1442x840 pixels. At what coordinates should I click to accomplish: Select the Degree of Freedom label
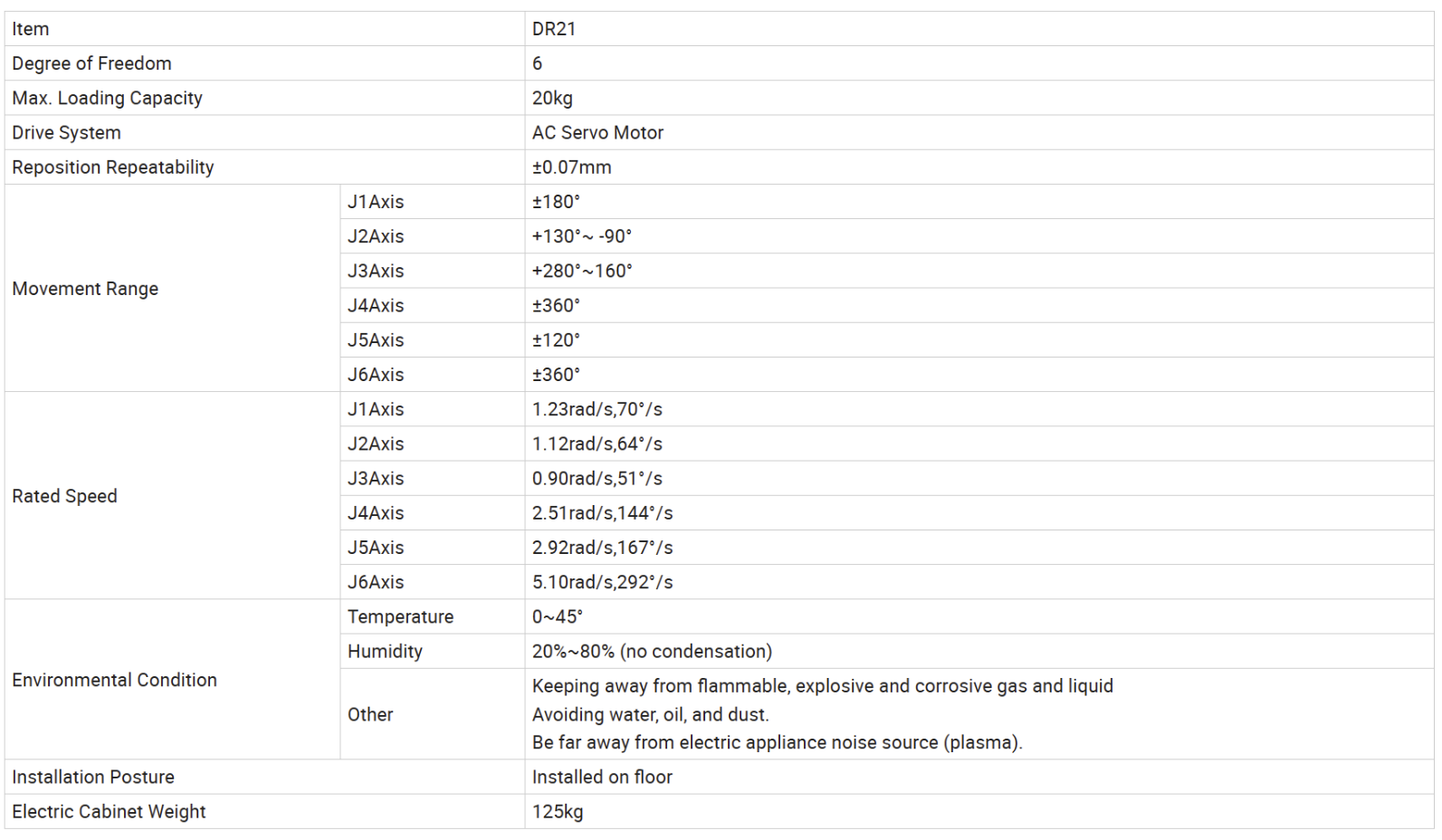click(91, 63)
